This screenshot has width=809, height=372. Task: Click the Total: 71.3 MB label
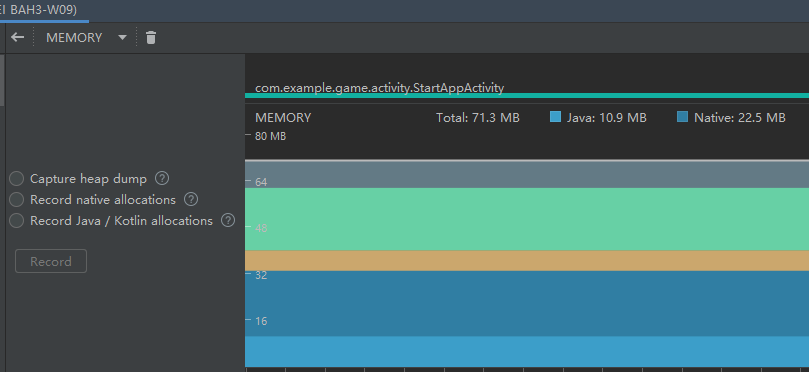pyautogui.click(x=478, y=118)
